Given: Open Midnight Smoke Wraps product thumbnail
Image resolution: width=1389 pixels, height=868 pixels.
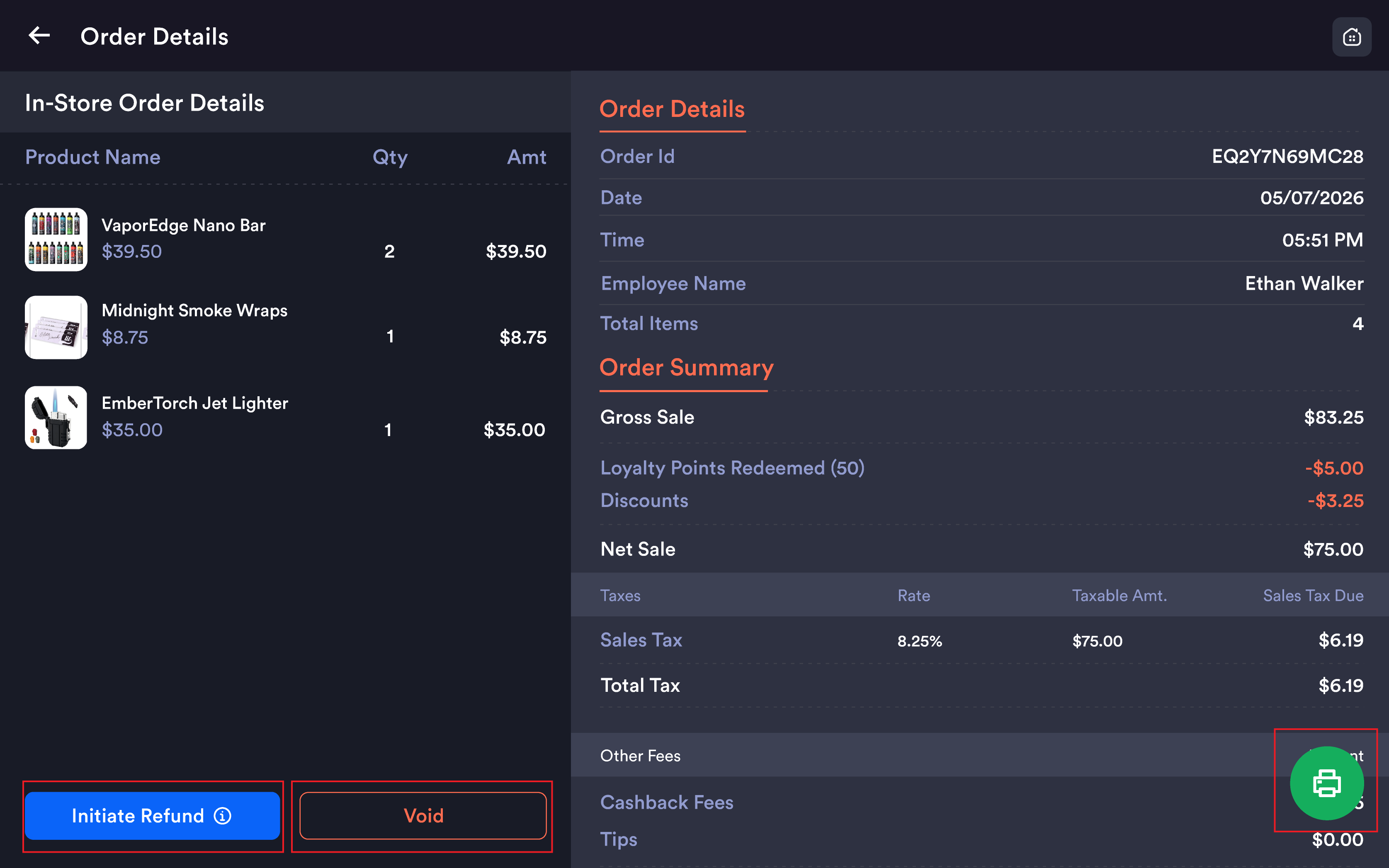Looking at the screenshot, I should click(56, 327).
